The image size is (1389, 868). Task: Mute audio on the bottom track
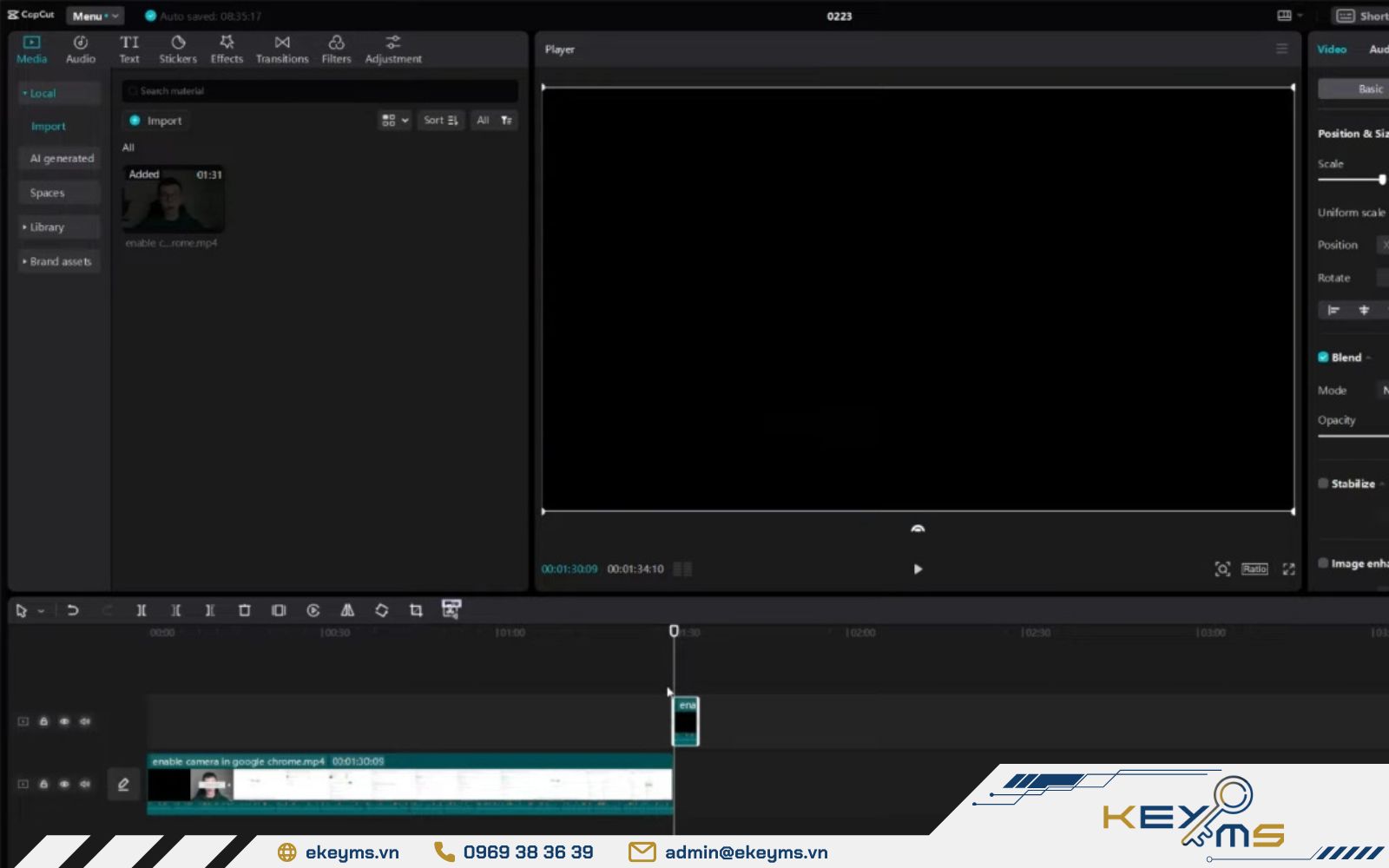tap(85, 784)
